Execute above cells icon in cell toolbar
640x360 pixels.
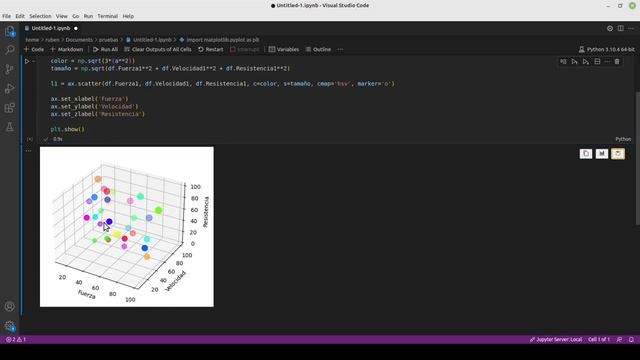[574, 62]
